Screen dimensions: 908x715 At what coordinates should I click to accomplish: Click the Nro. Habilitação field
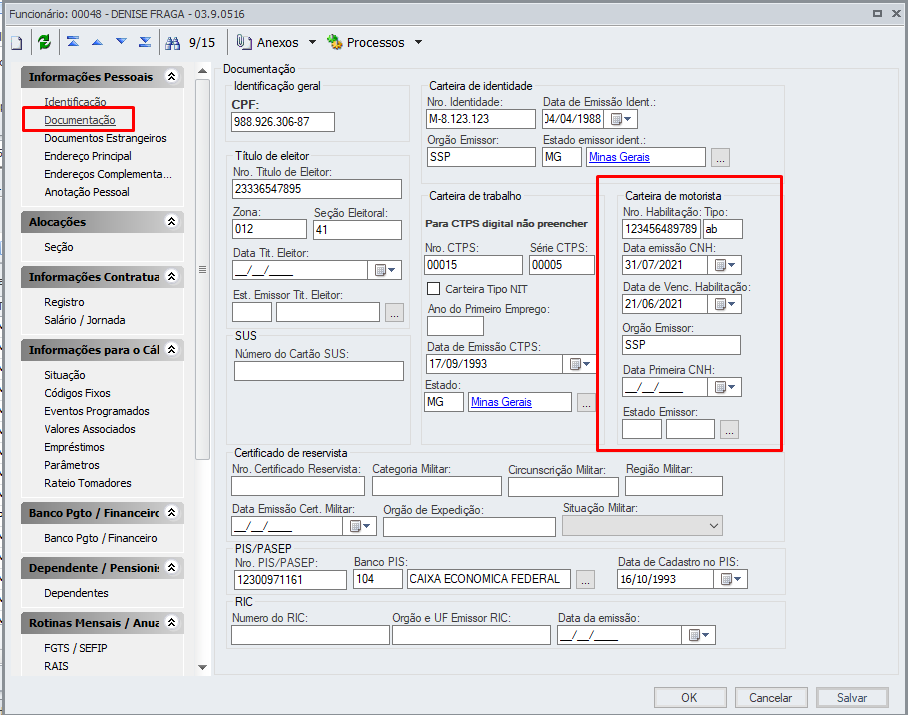tap(661, 229)
